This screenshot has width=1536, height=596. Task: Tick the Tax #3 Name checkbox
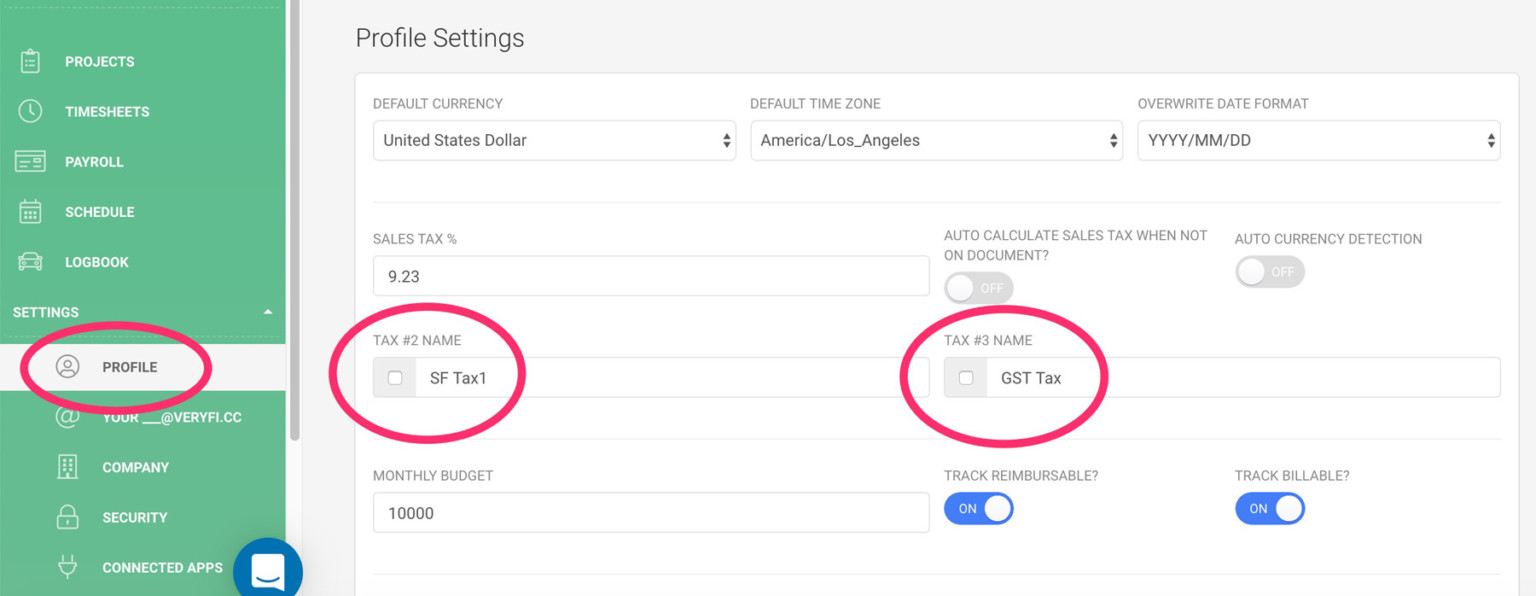pos(966,378)
